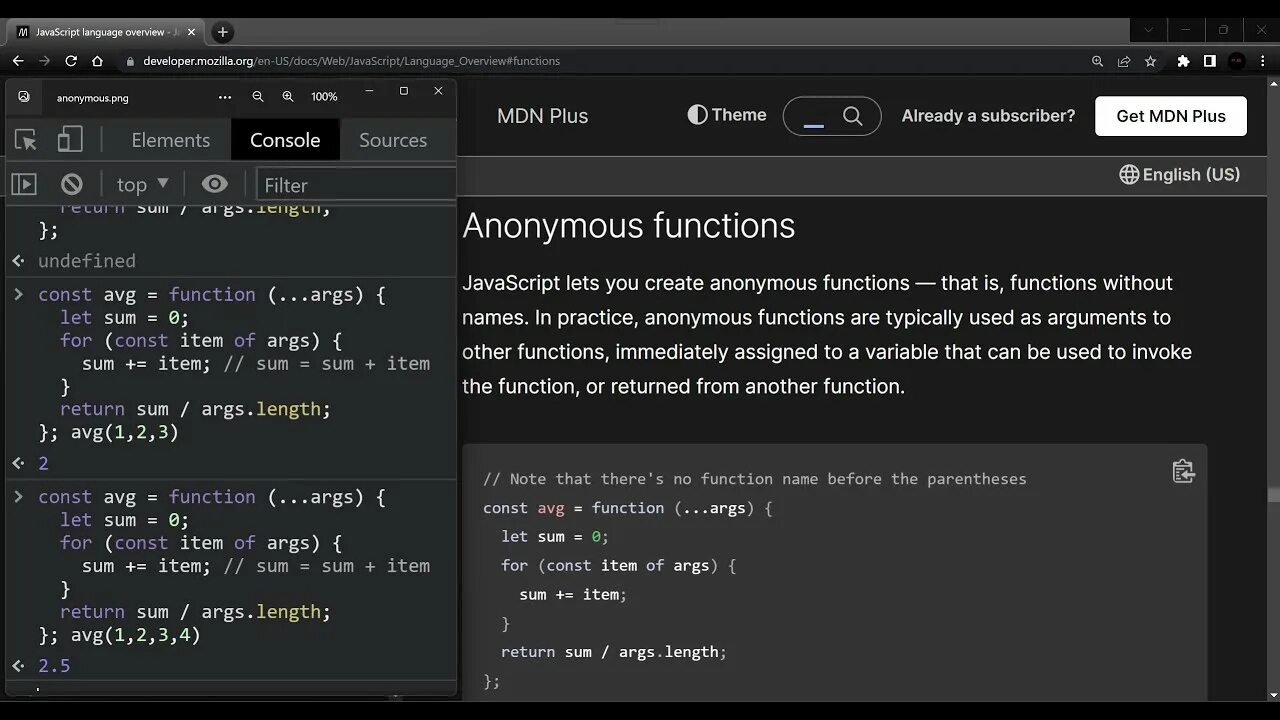1280x720 pixels.
Task: Click the page vertical scrollbar thumb
Action: [1273, 495]
